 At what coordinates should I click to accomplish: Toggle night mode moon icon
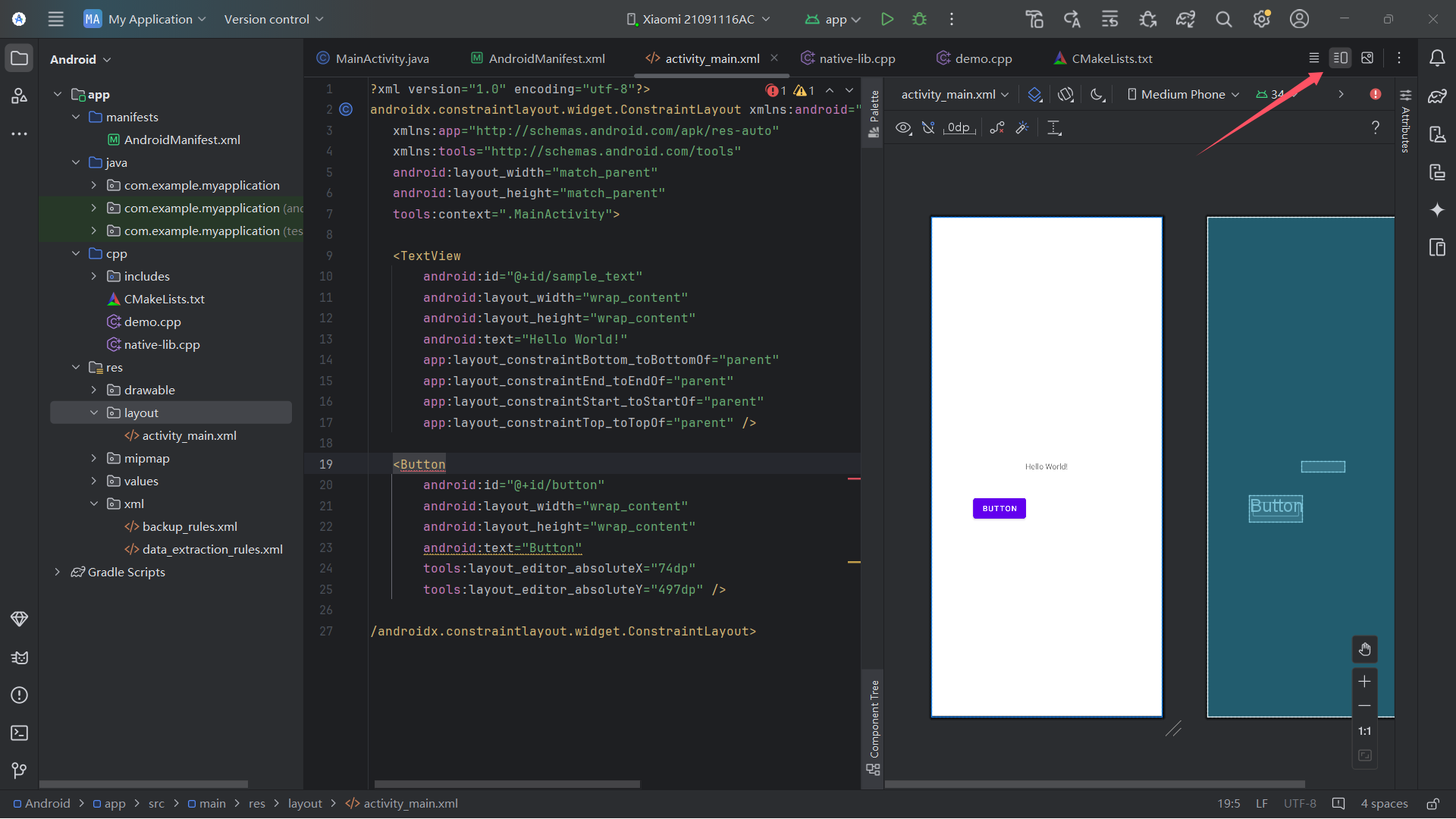tap(1097, 94)
